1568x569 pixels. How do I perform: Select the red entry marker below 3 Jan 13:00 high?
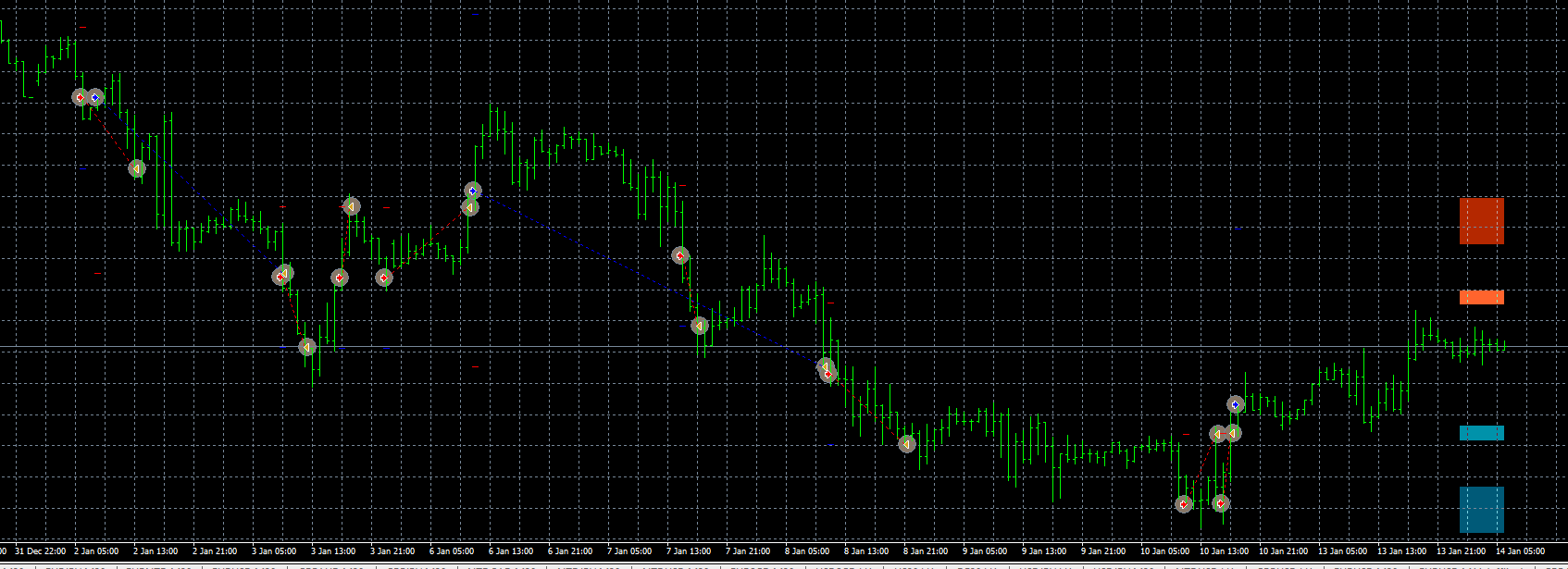tap(340, 278)
